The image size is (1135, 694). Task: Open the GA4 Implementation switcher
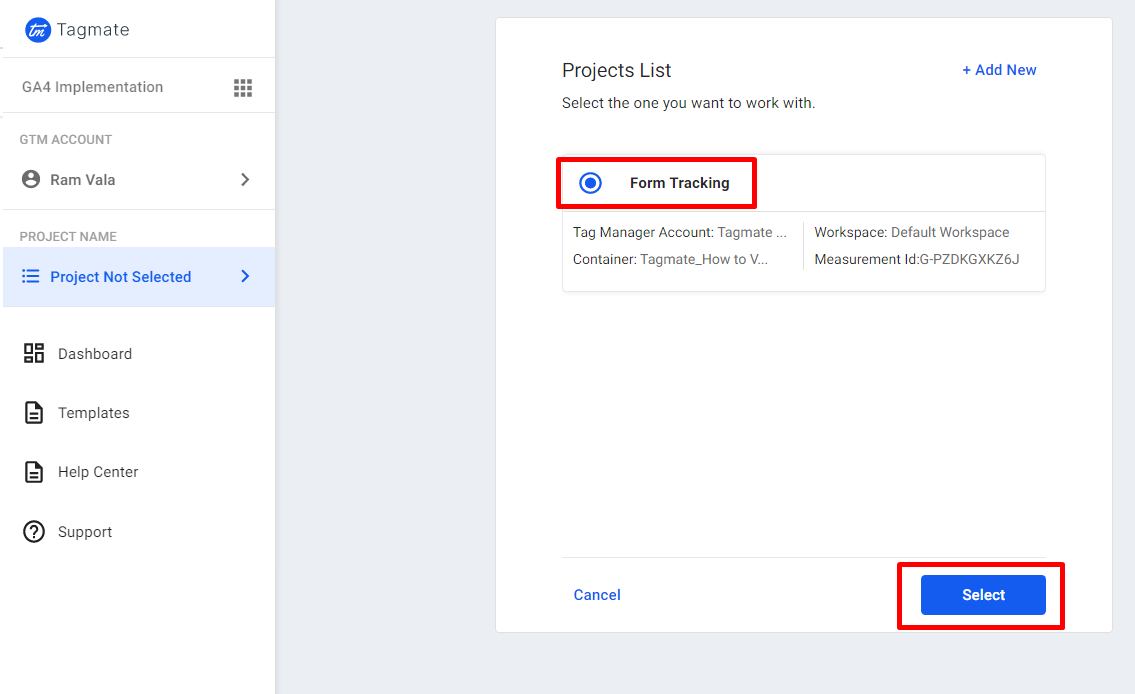point(93,87)
